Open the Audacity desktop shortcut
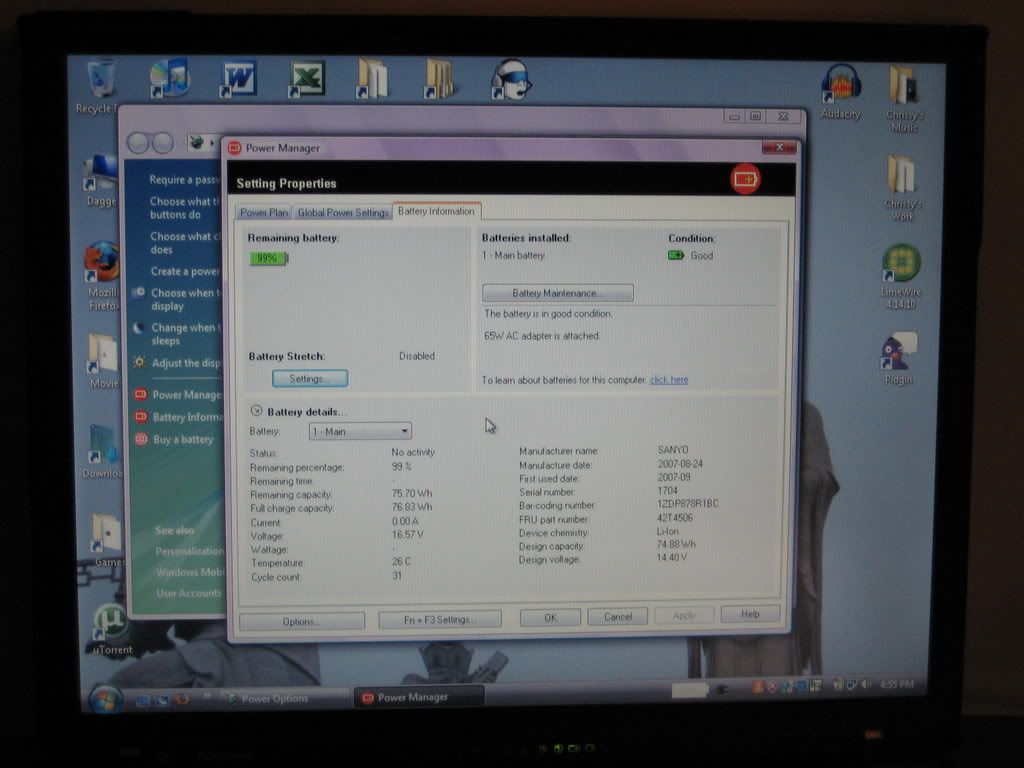 pyautogui.click(x=841, y=84)
